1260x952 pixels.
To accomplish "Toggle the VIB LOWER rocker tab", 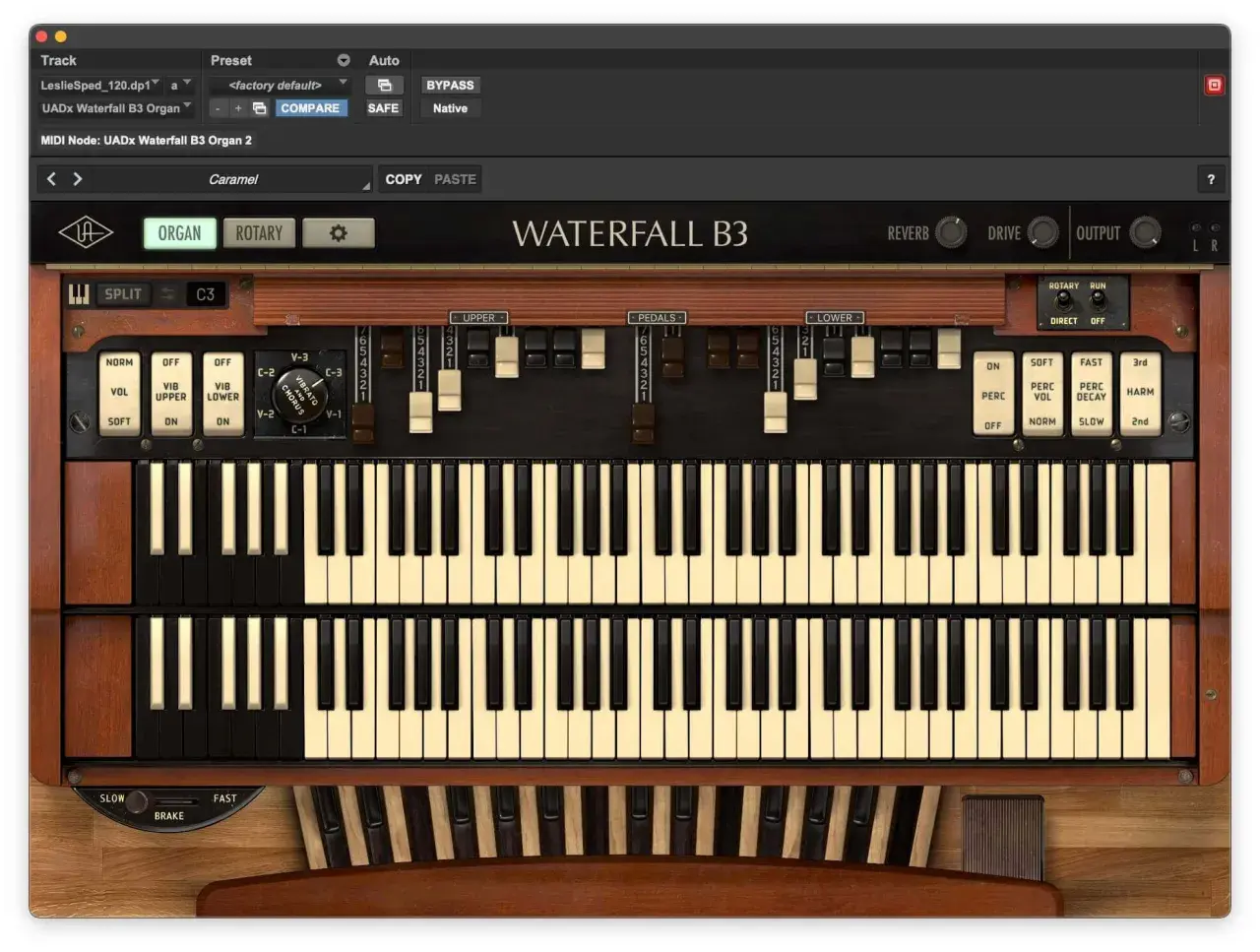I will (x=222, y=392).
